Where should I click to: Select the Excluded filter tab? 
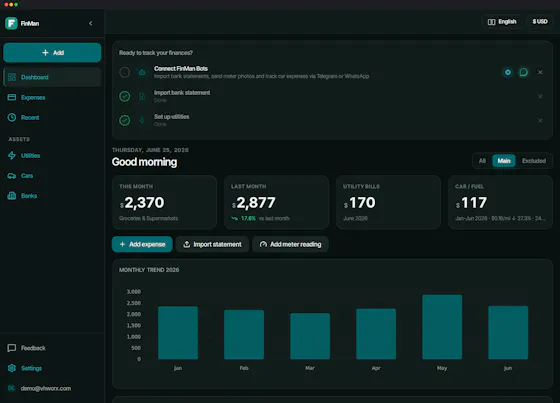pyautogui.click(x=534, y=161)
